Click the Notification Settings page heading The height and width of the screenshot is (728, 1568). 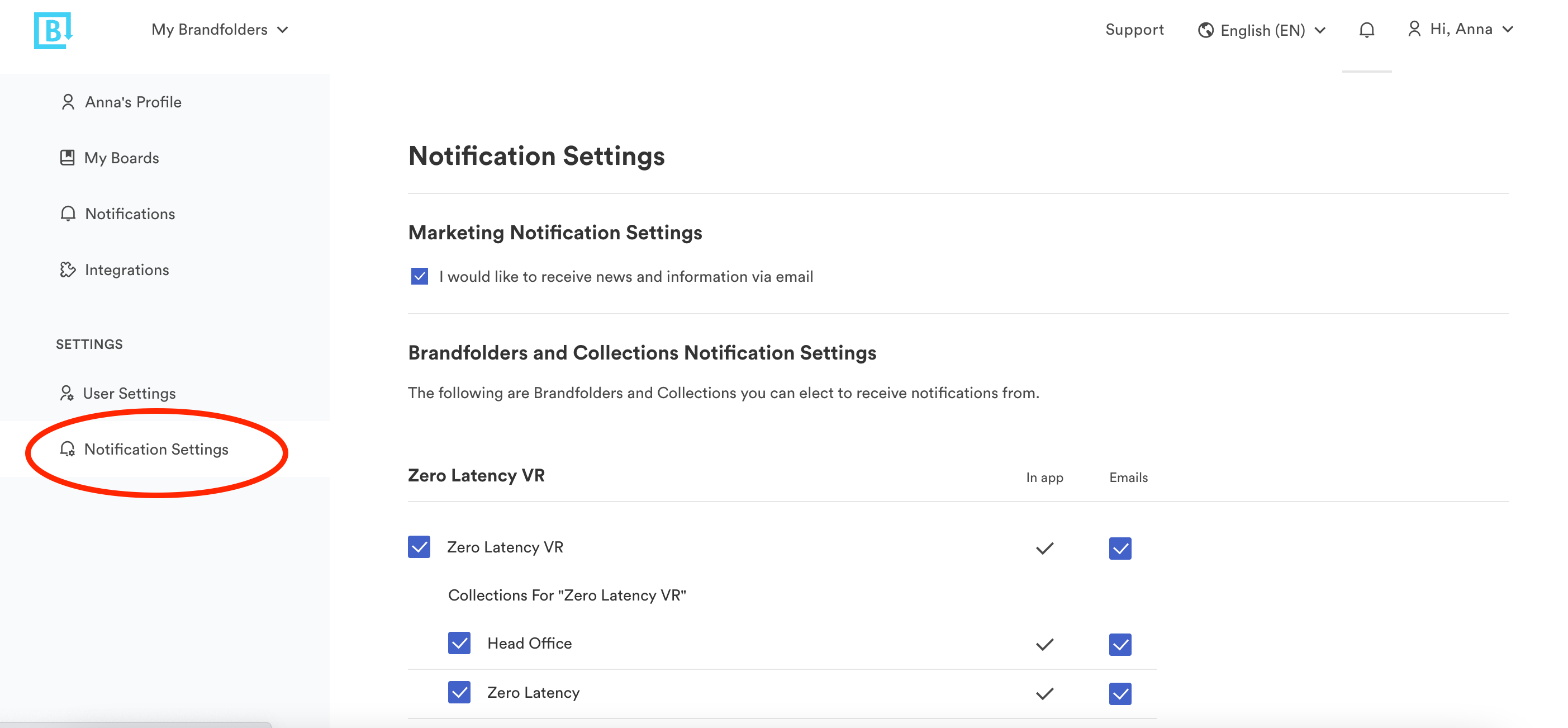[536, 156]
